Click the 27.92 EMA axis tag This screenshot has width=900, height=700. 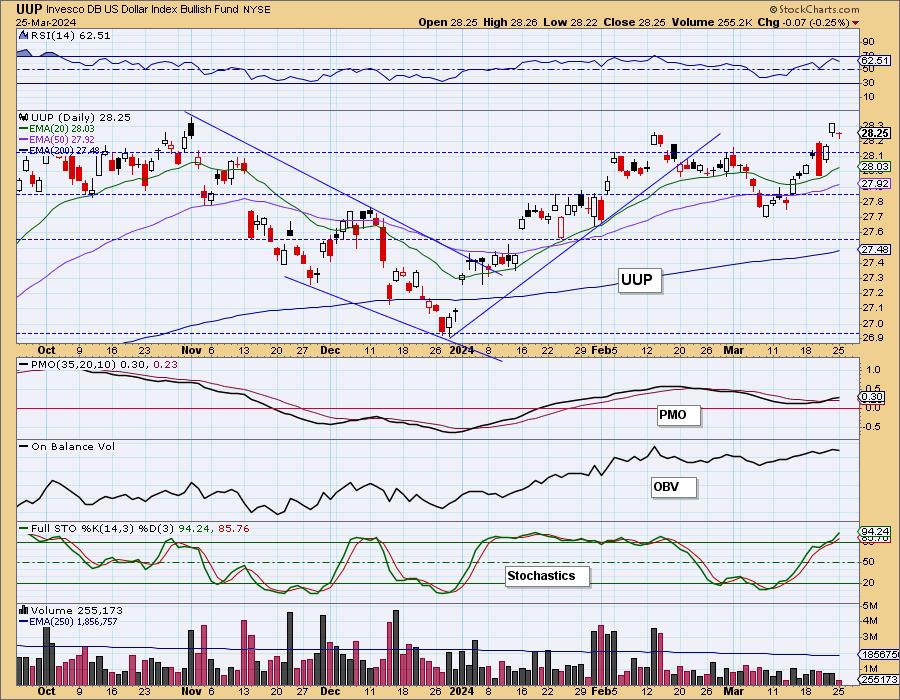(875, 184)
